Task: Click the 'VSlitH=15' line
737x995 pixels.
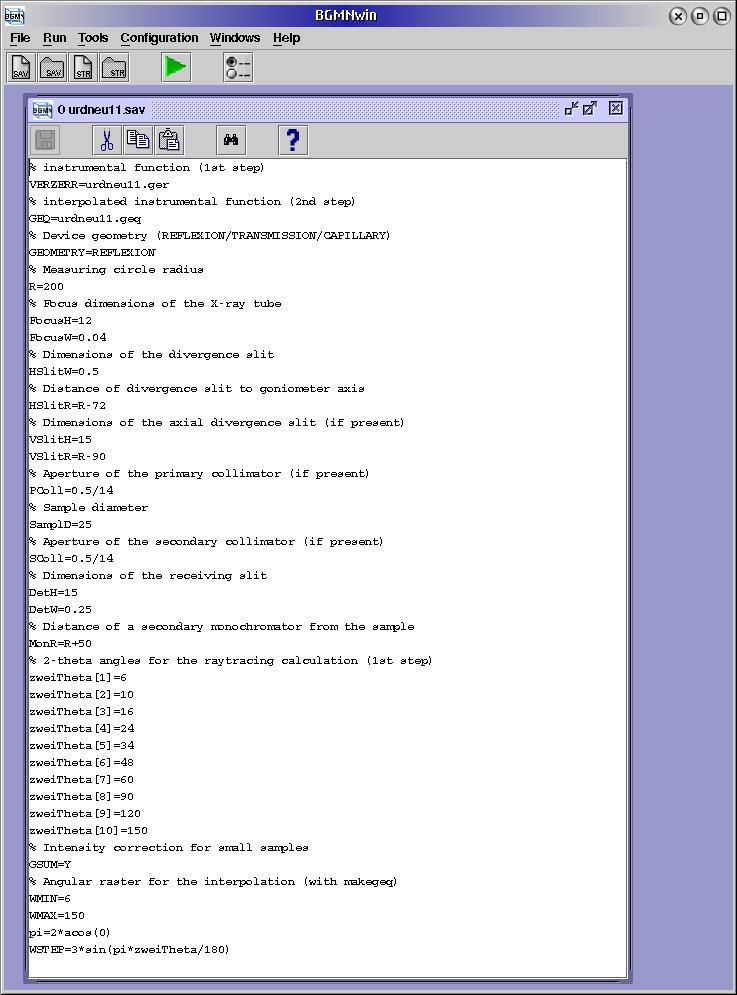Action: pos(60,440)
